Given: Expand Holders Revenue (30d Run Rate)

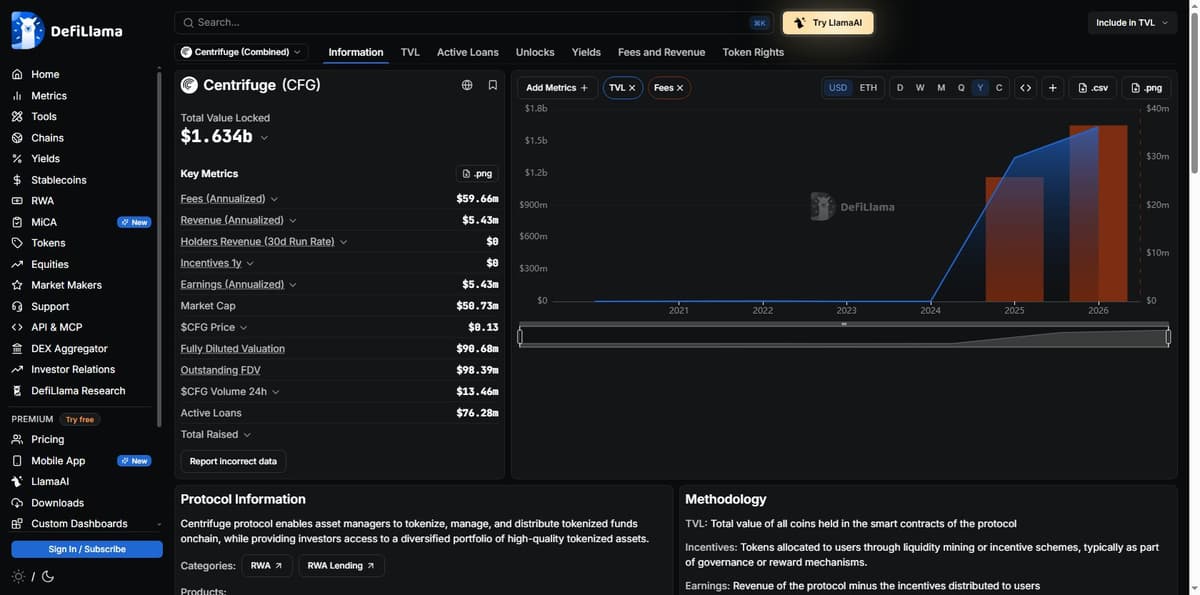Looking at the screenshot, I should [343, 242].
